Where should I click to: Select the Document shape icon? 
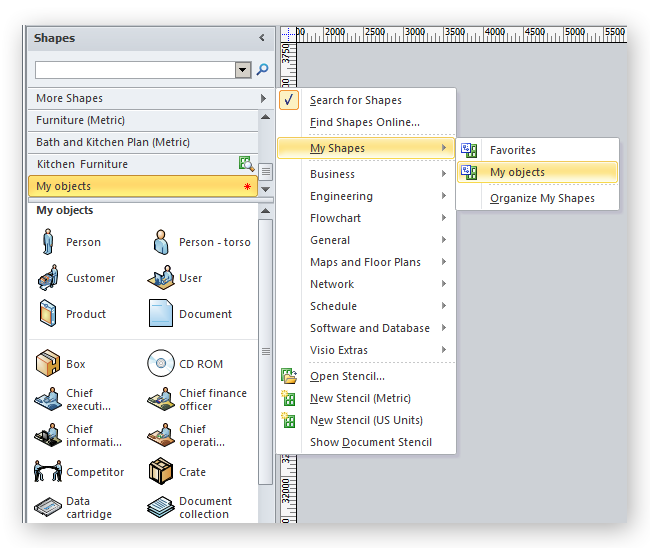pos(160,314)
